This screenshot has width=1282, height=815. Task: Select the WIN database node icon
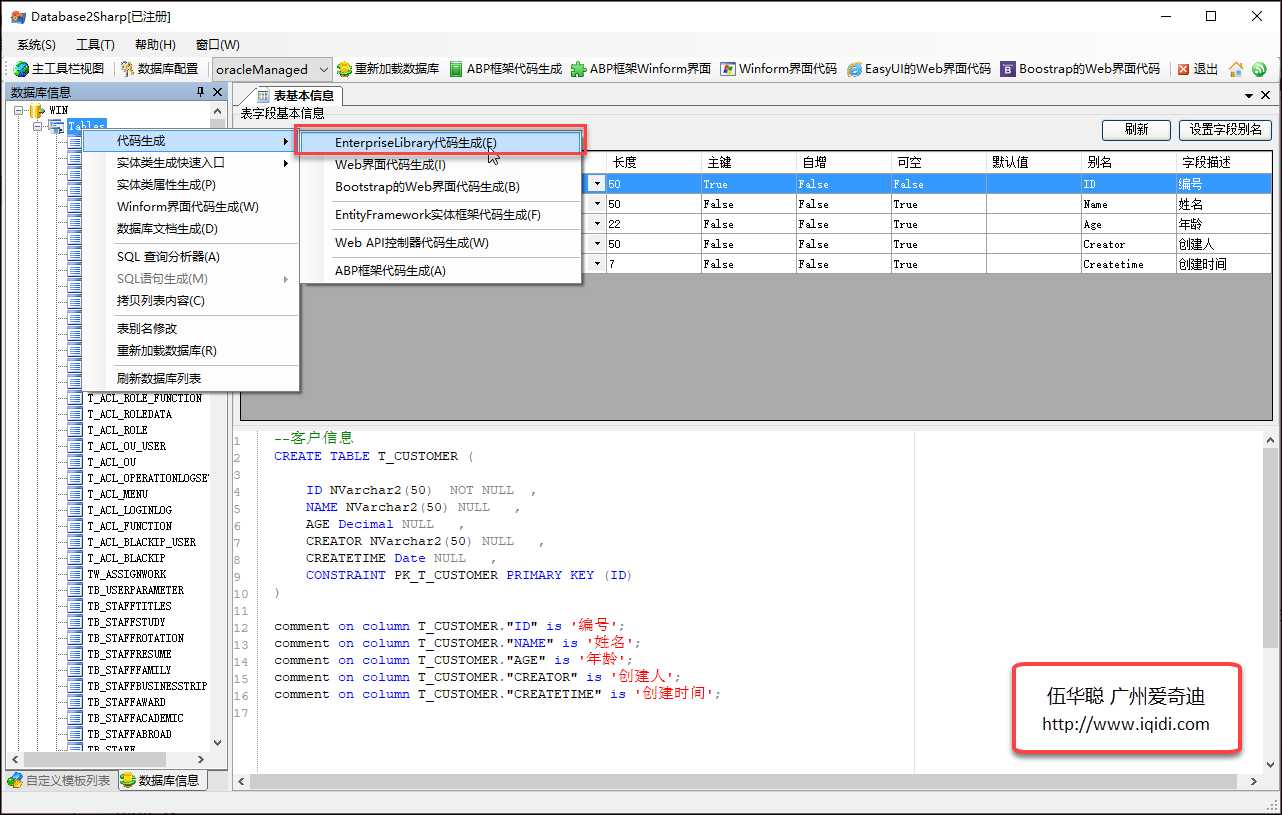pos(36,110)
